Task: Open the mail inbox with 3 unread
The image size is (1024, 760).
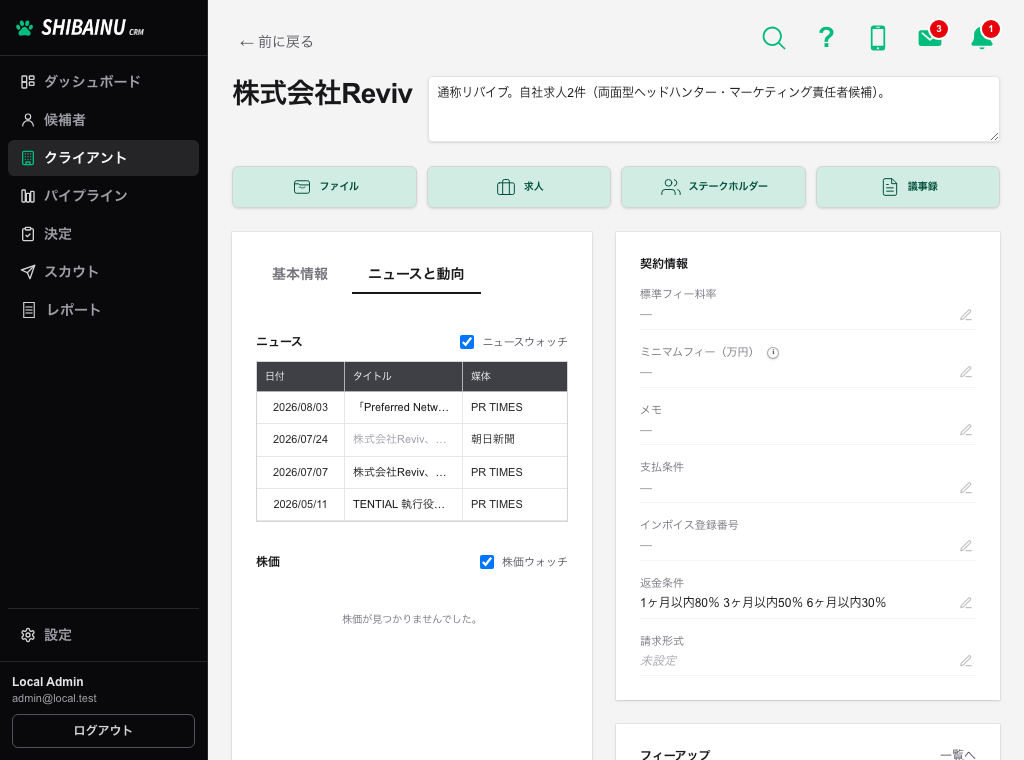Action: tap(931, 37)
